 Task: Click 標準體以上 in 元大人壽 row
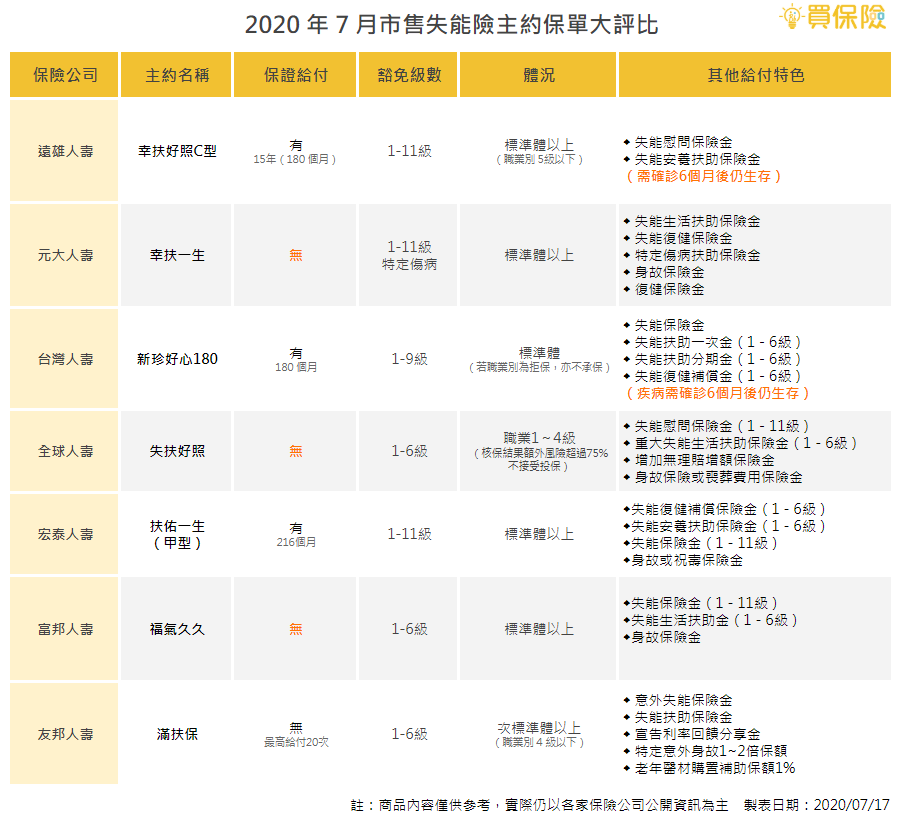pyautogui.click(x=539, y=255)
